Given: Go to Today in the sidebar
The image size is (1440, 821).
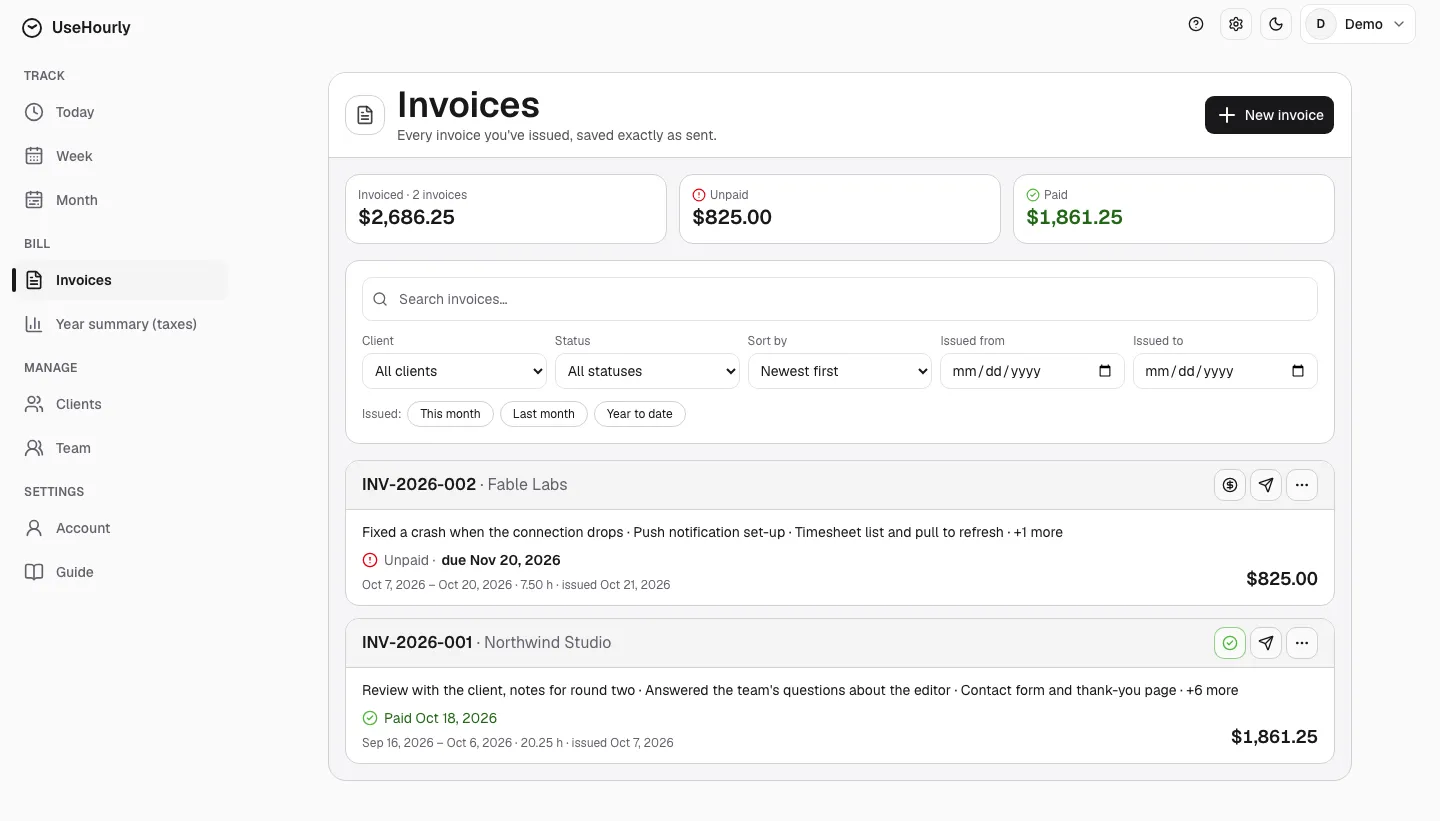Looking at the screenshot, I should 120,112.
